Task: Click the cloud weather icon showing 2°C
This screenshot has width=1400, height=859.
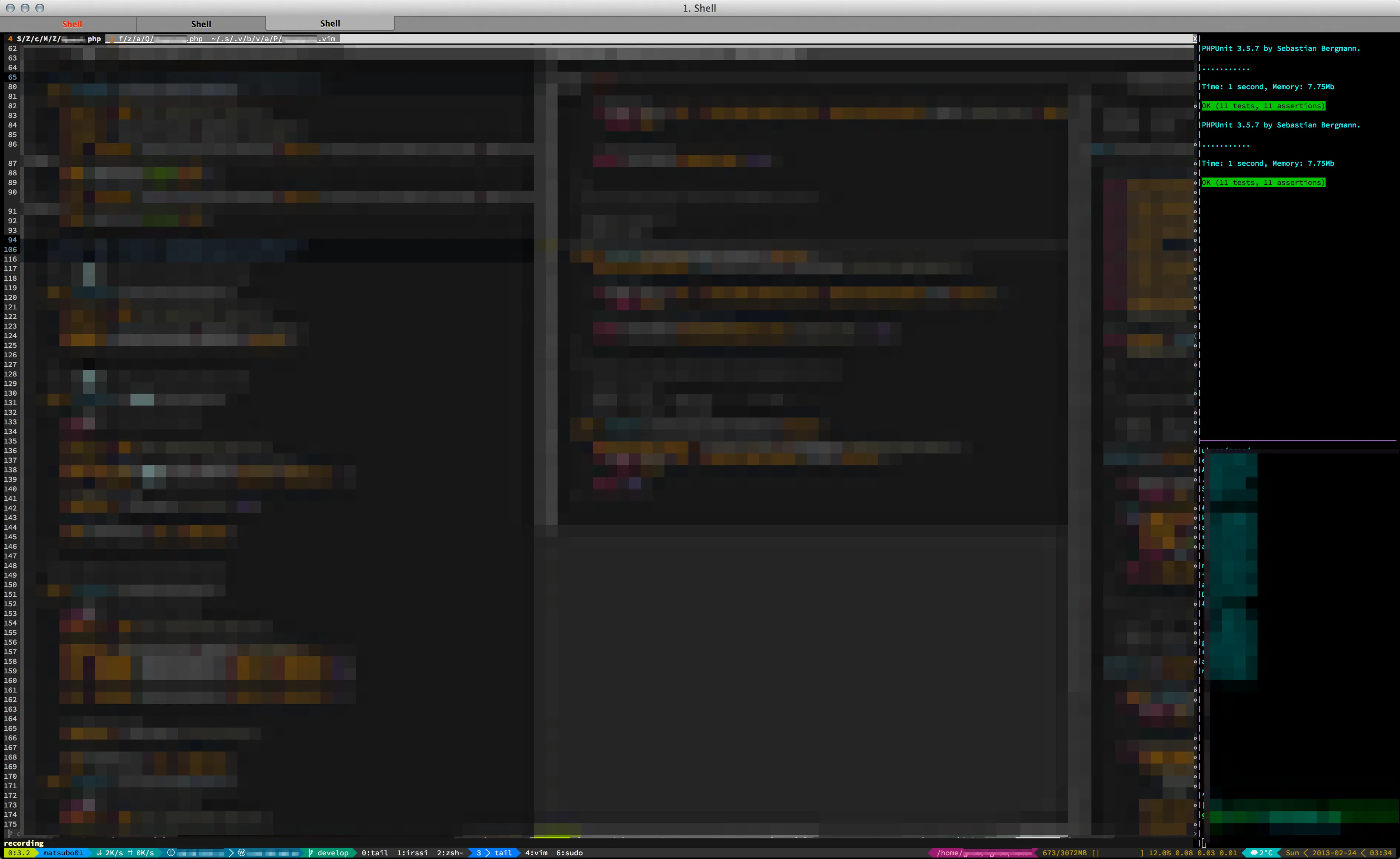Action: pos(1254,853)
